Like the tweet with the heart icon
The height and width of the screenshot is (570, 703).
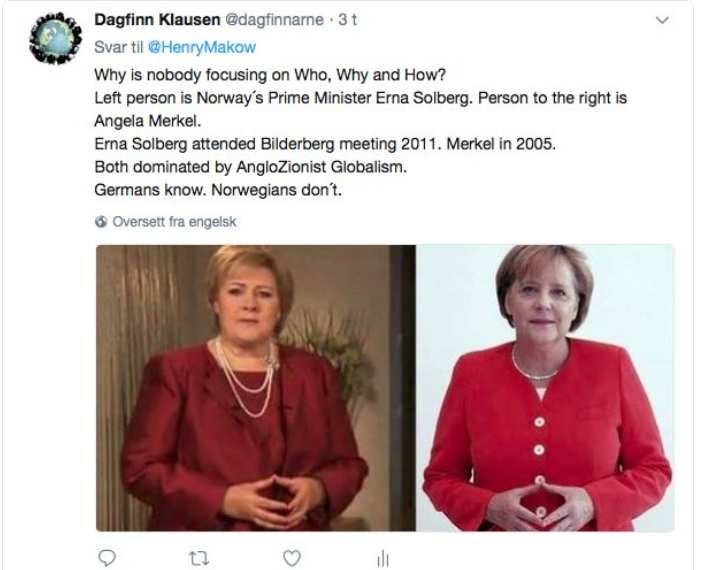[x=291, y=558]
